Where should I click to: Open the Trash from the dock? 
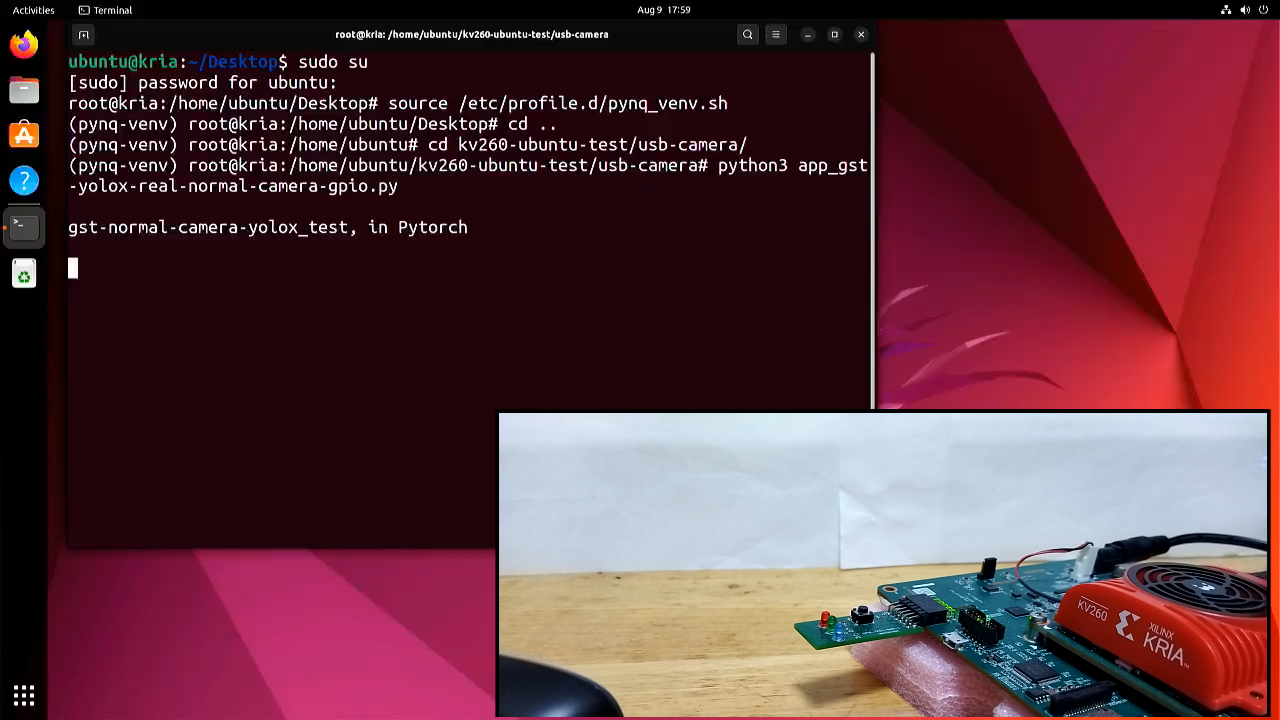click(x=24, y=273)
